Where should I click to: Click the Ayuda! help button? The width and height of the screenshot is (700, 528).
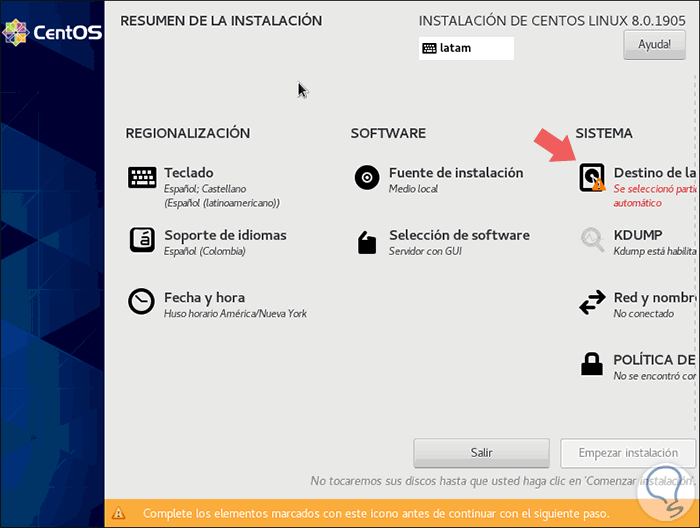point(654,44)
